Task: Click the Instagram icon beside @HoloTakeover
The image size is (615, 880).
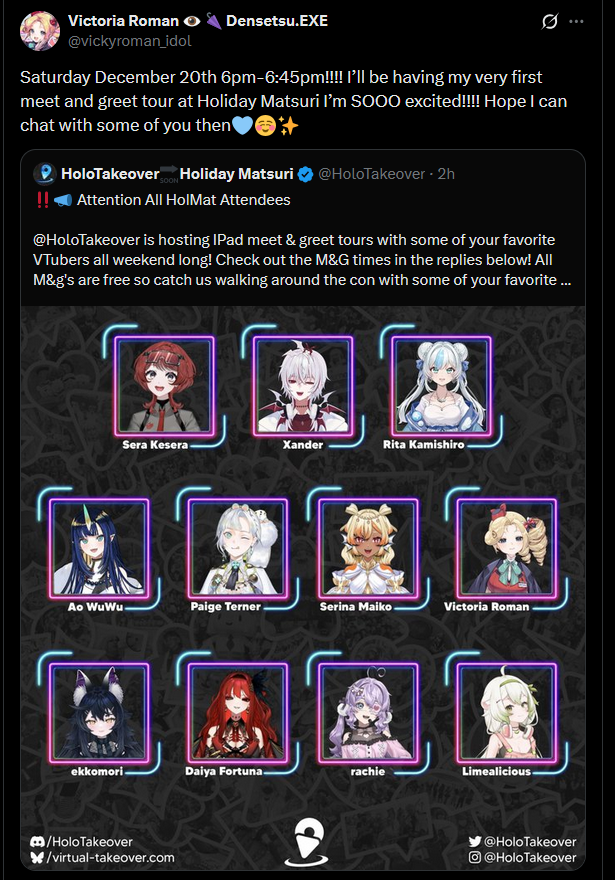Action: tap(475, 858)
